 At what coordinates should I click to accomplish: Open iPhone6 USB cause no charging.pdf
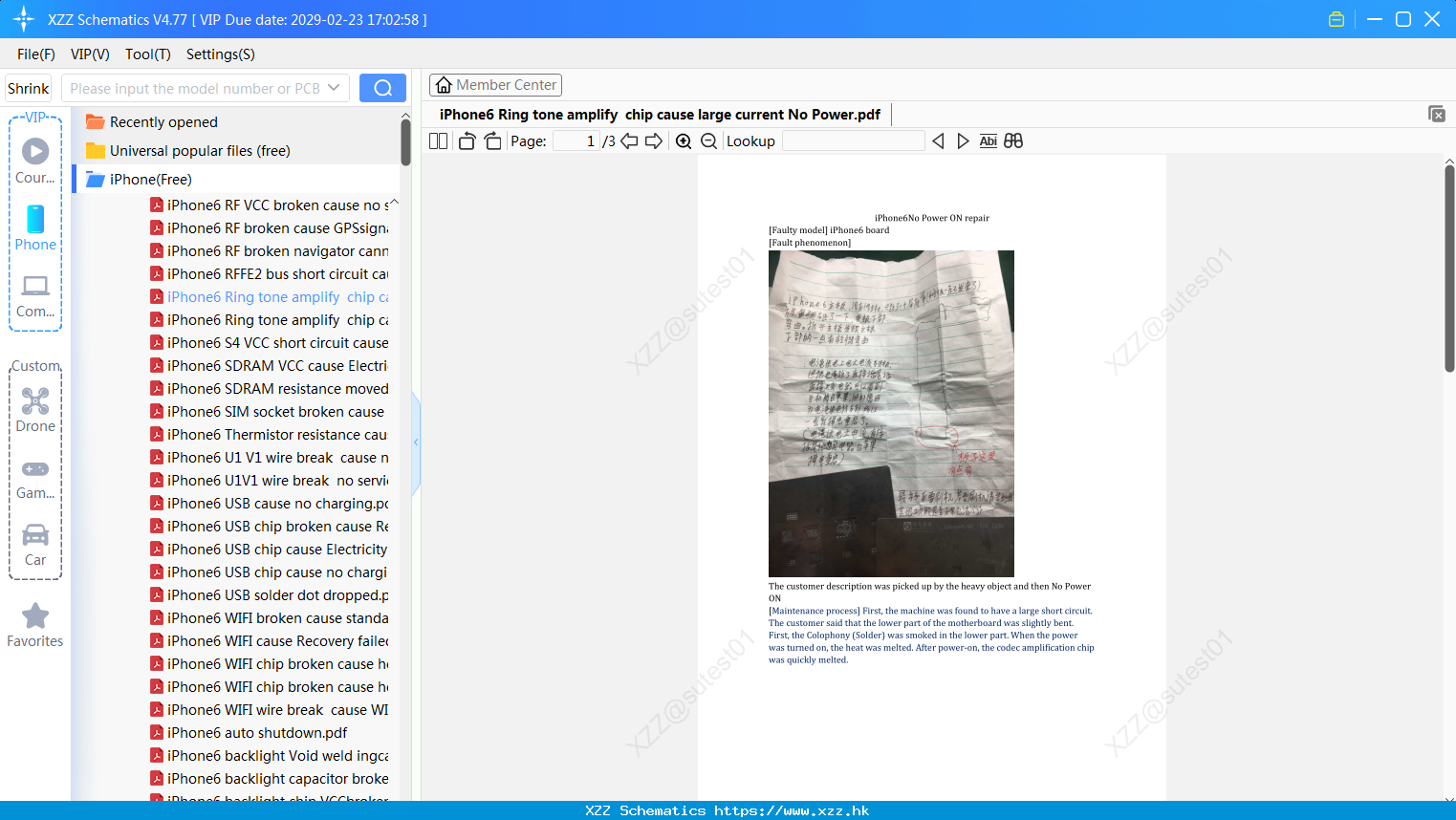coord(270,504)
